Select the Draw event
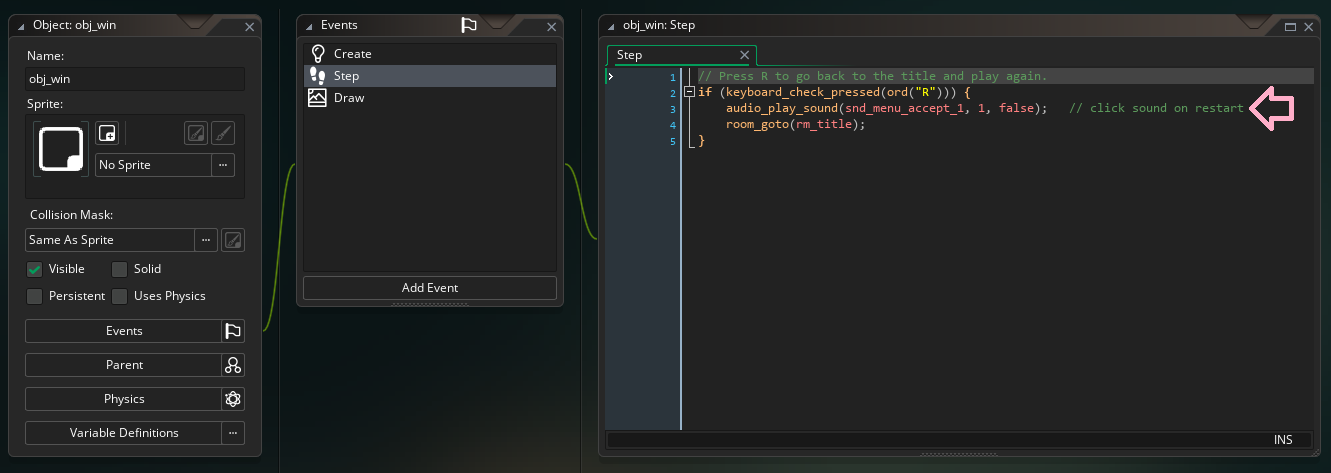 [430, 98]
